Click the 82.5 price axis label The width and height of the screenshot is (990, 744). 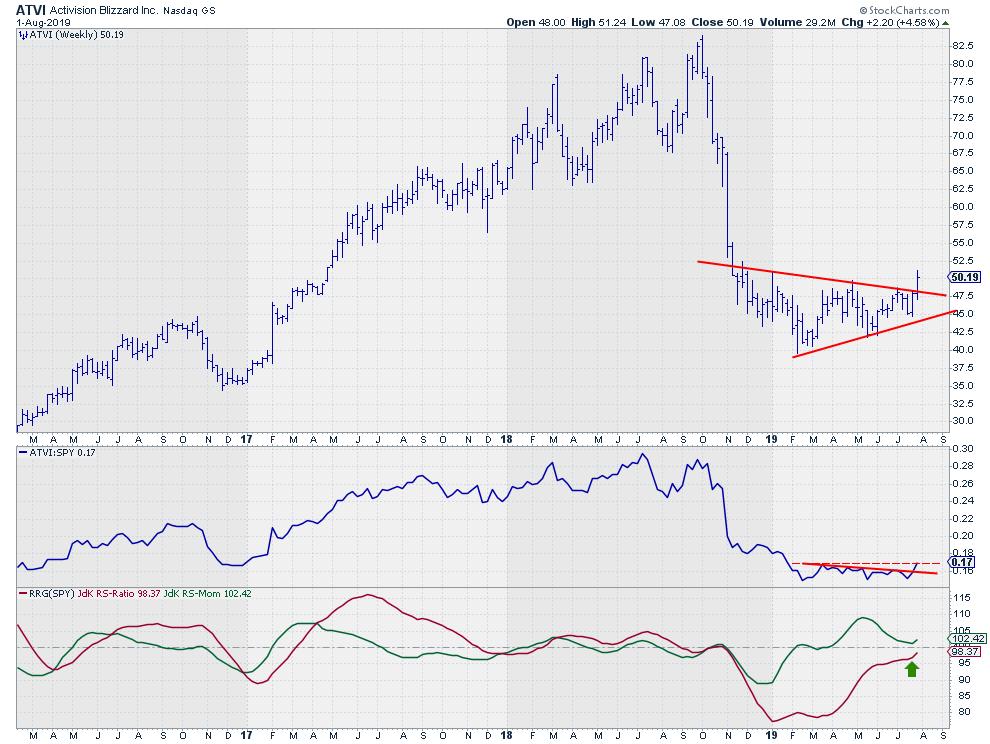962,45
